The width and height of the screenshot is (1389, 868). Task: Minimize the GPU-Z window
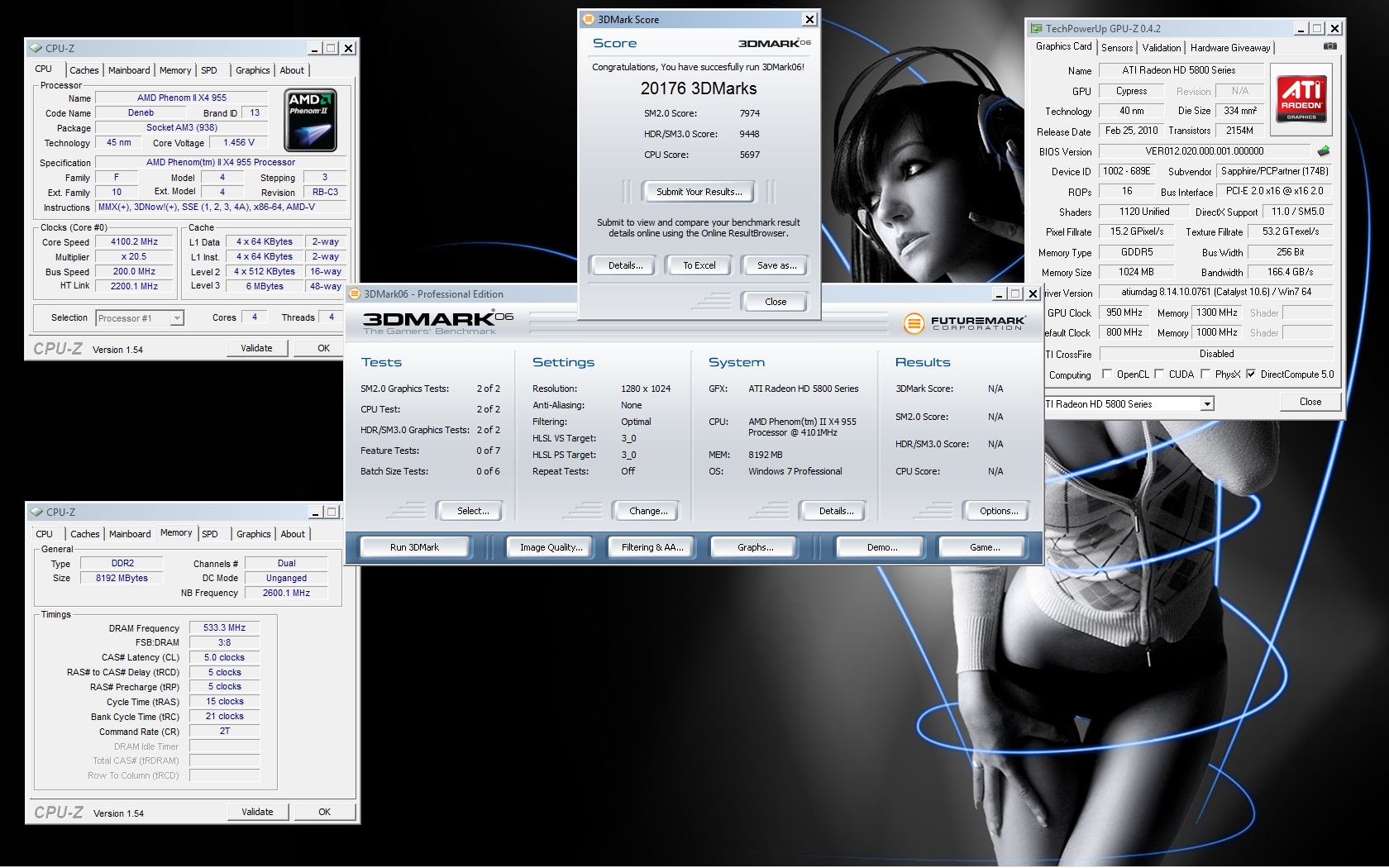[x=1301, y=28]
